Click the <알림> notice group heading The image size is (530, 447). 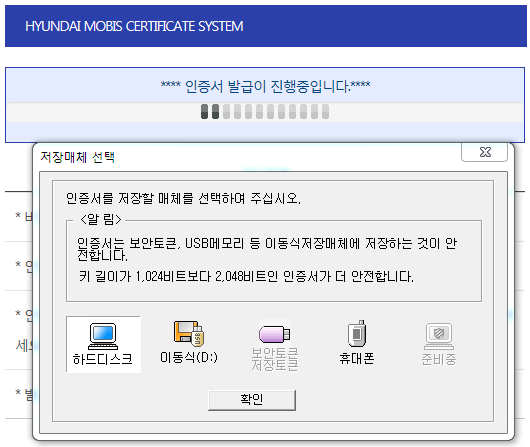[101, 220]
